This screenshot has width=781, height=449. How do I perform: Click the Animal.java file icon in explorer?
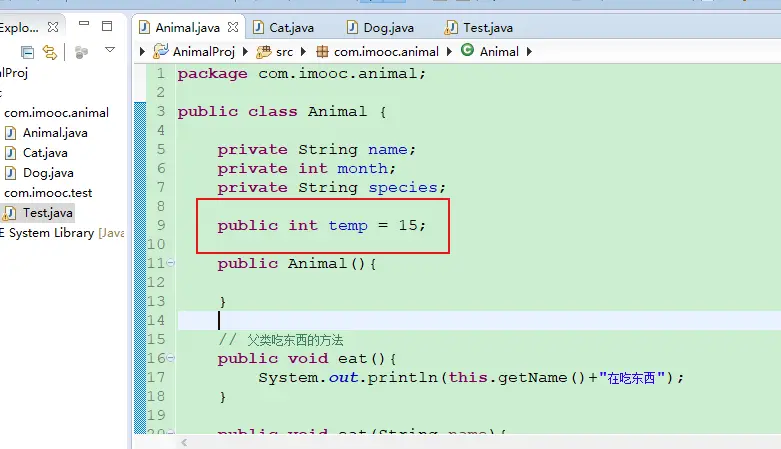tap(10, 133)
